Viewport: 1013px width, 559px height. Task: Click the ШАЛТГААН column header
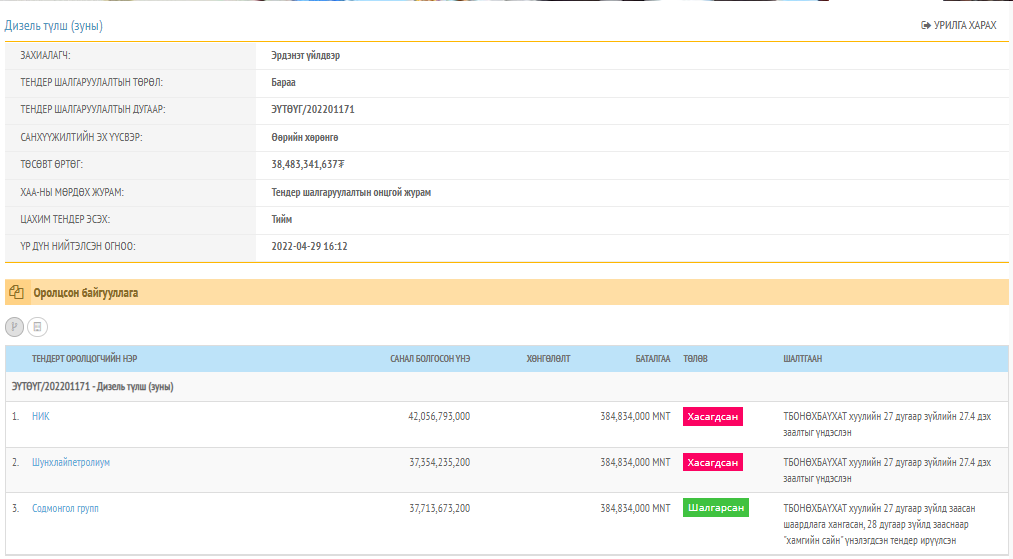(x=803, y=359)
